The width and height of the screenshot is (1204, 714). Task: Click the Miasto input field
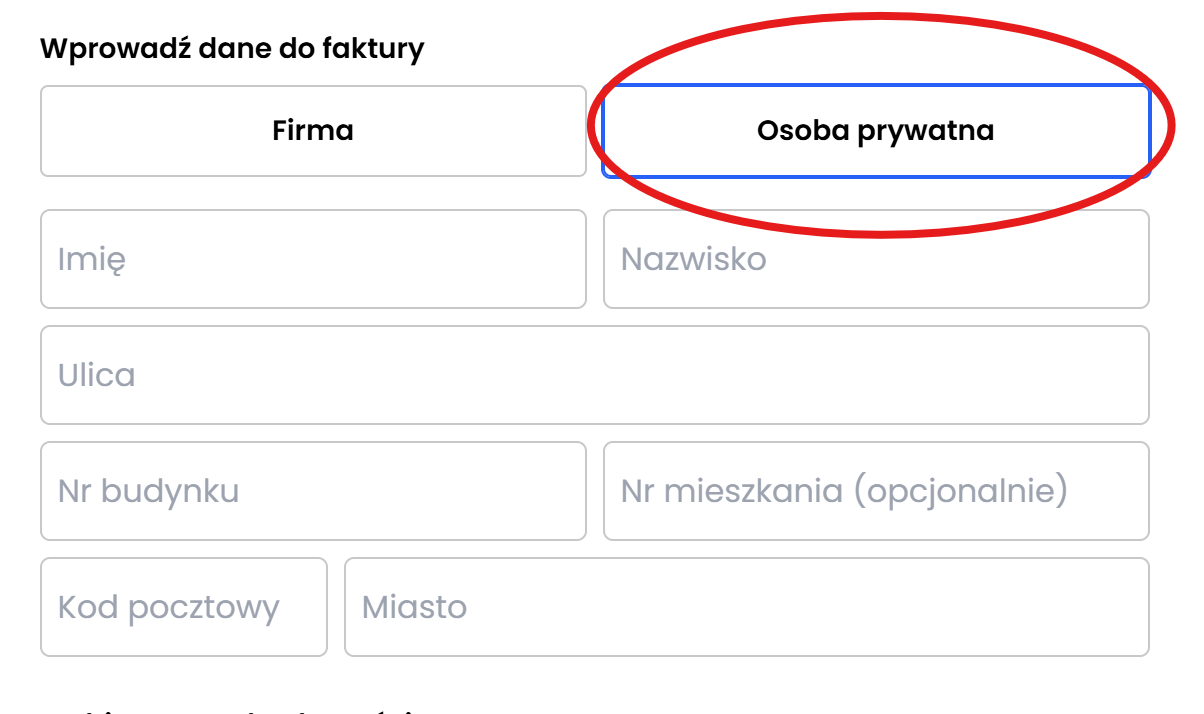pos(748,607)
